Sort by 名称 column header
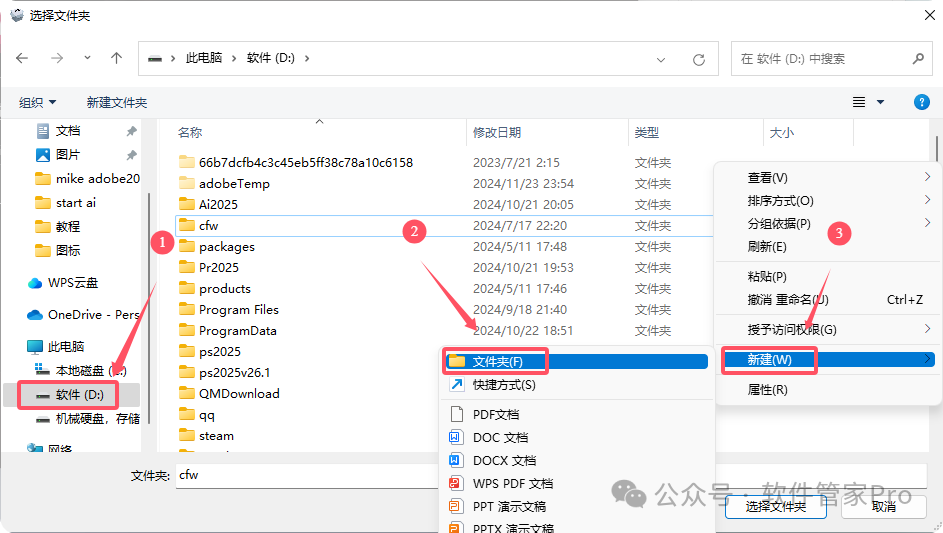The image size is (943, 533). tap(190, 132)
